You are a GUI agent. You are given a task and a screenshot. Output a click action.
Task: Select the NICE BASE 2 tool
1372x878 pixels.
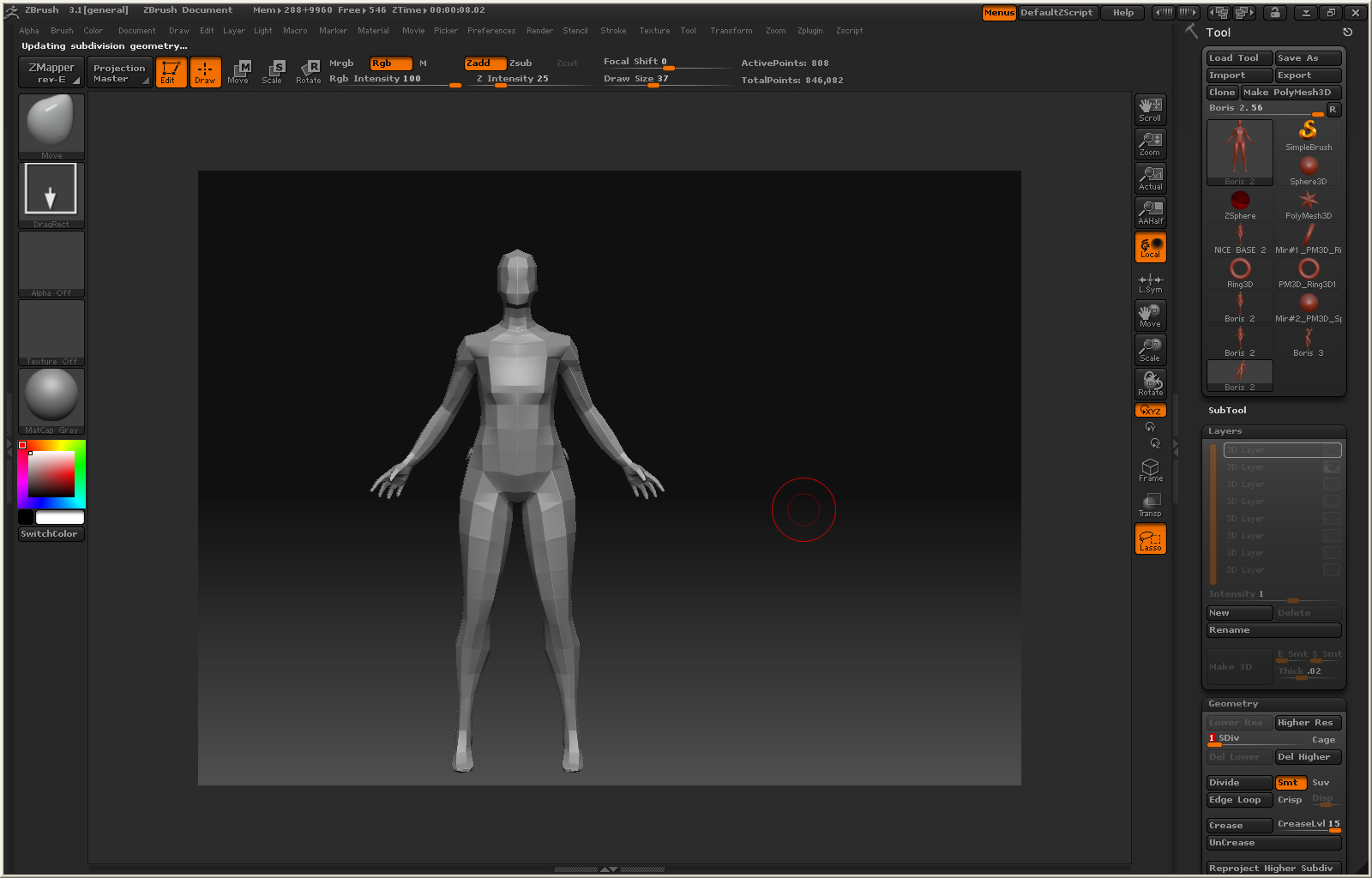pos(1240,238)
